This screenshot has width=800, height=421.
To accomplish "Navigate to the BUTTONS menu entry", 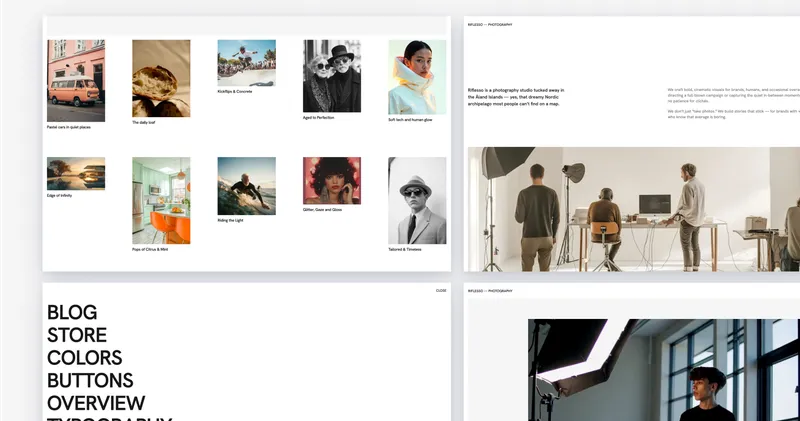I will pyautogui.click(x=90, y=381).
